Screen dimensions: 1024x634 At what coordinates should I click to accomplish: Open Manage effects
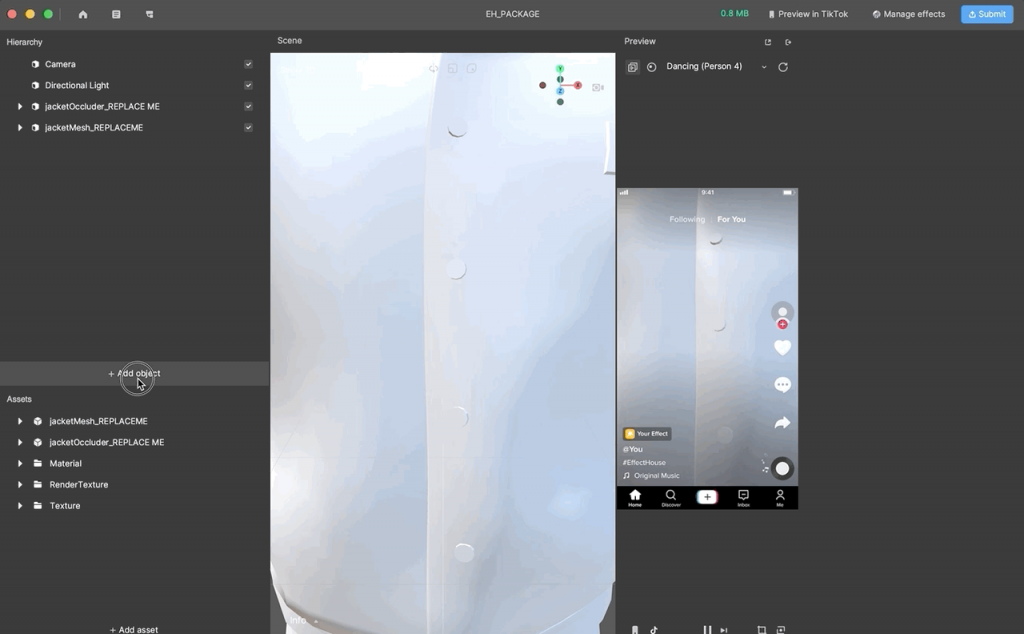tap(908, 14)
